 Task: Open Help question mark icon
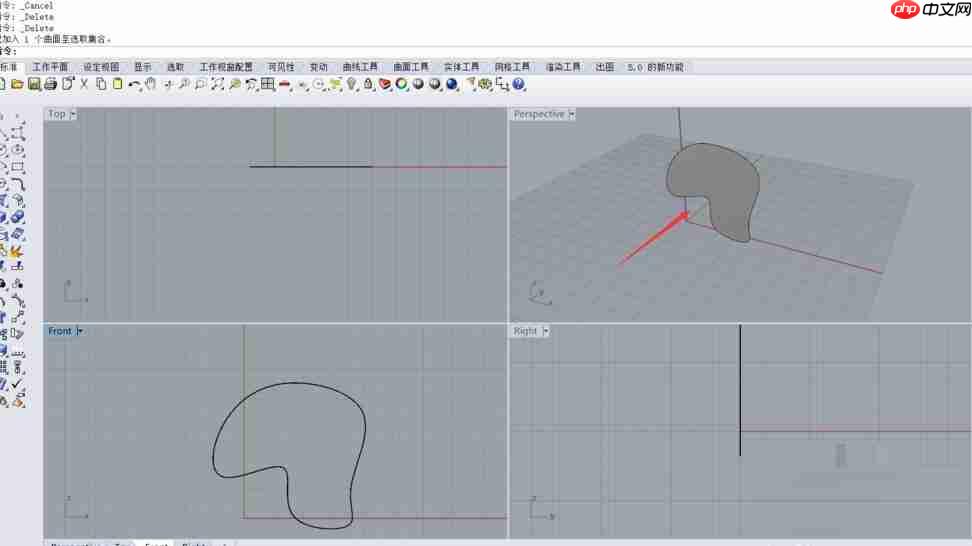(519, 84)
